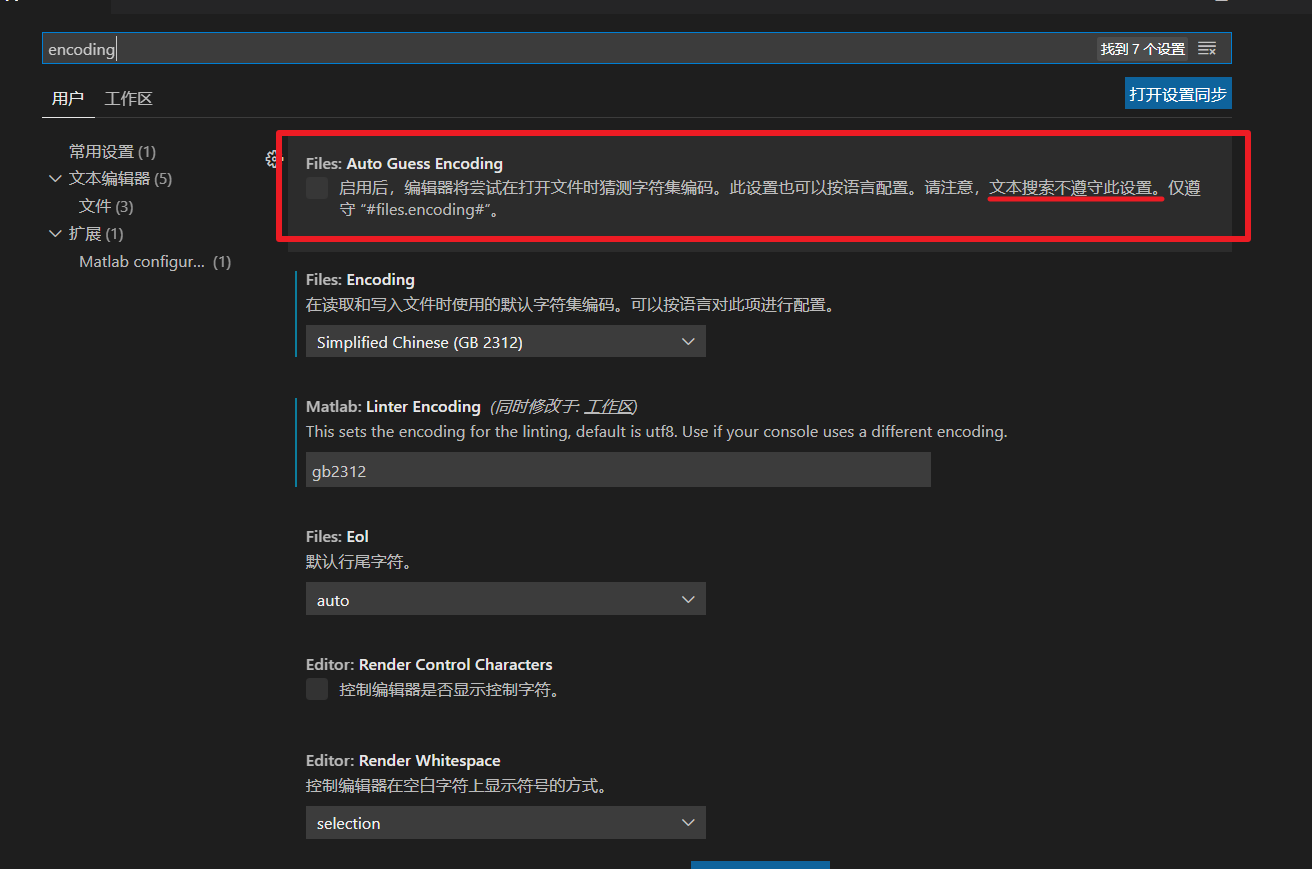Switch to the 工作区 settings tab

[128, 98]
